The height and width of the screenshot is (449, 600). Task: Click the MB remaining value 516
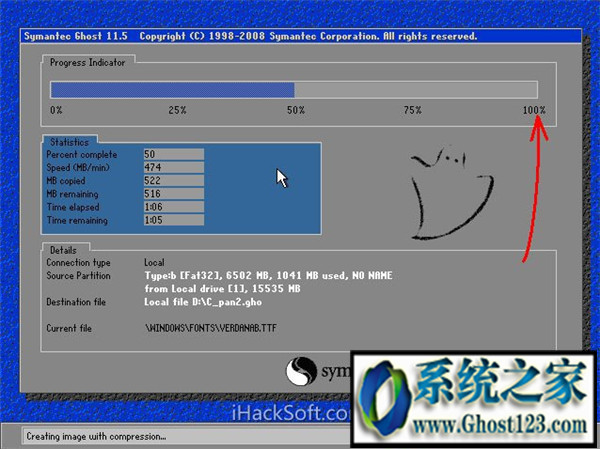click(174, 194)
